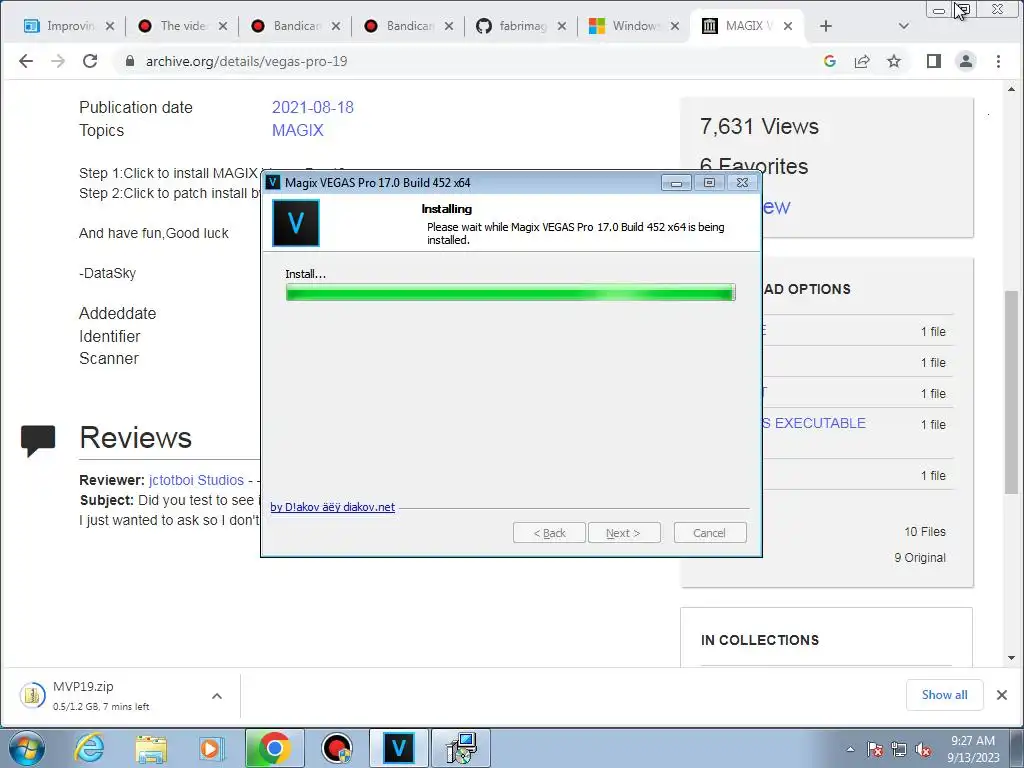Click the muted volume tray icon

(923, 749)
